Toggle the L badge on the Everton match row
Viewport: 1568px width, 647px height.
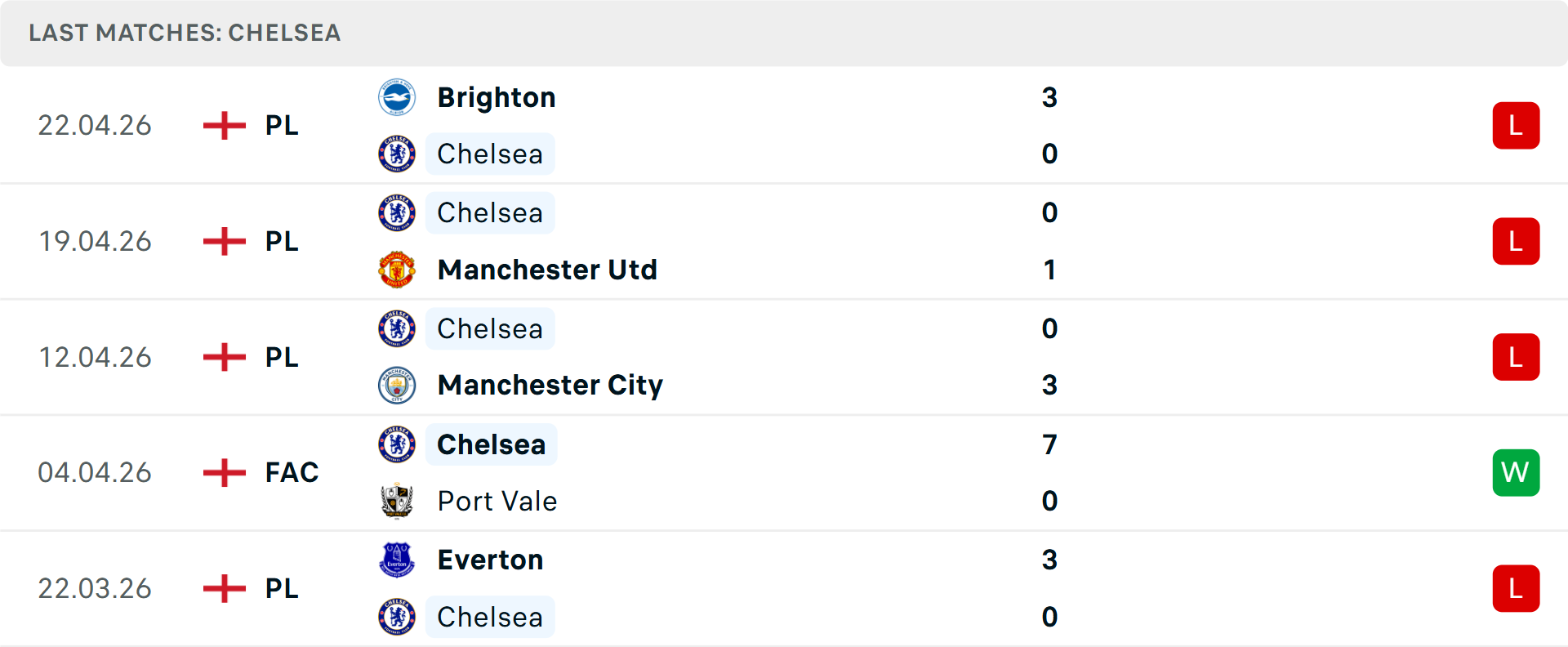pos(1517,588)
